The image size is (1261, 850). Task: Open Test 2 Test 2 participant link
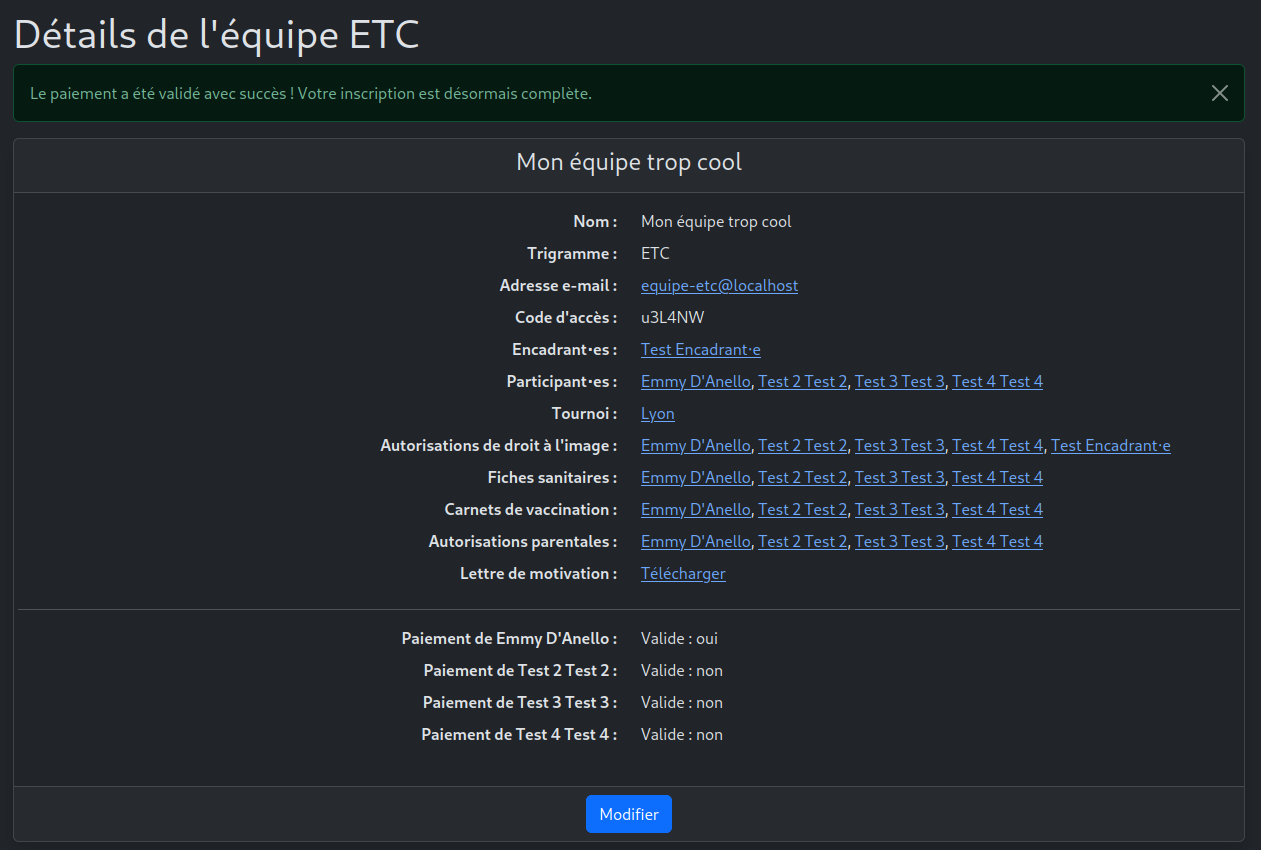pos(802,382)
